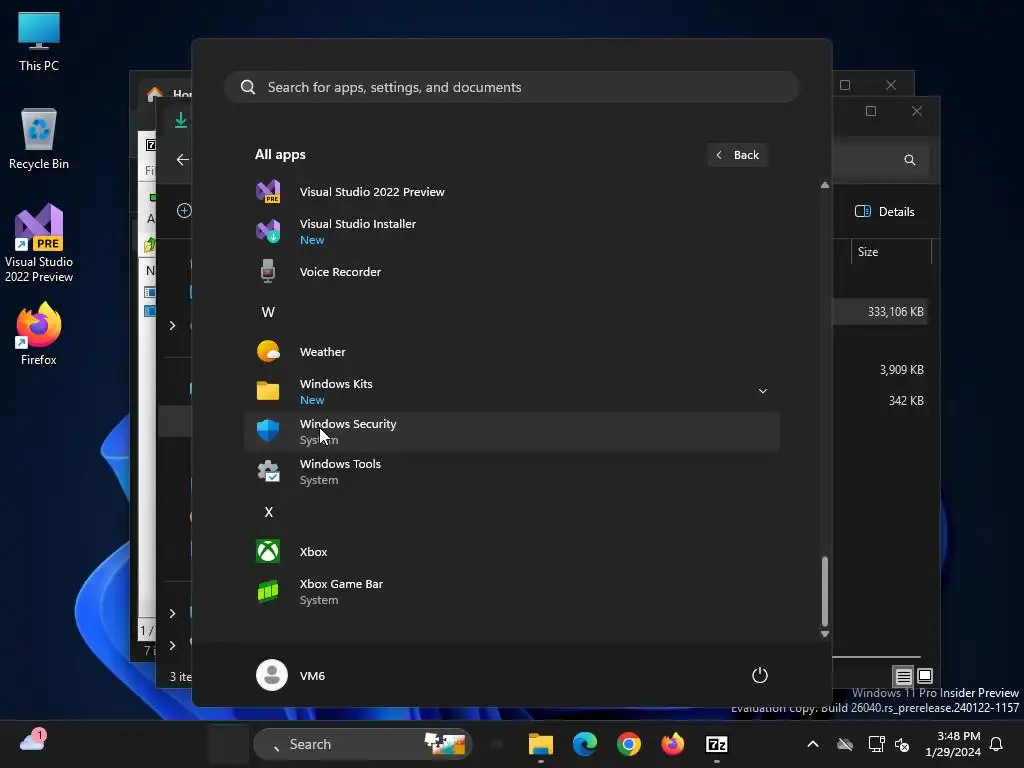Sort by the Size column in File Explorer
This screenshot has height=768, width=1024.
pyautogui.click(x=891, y=252)
